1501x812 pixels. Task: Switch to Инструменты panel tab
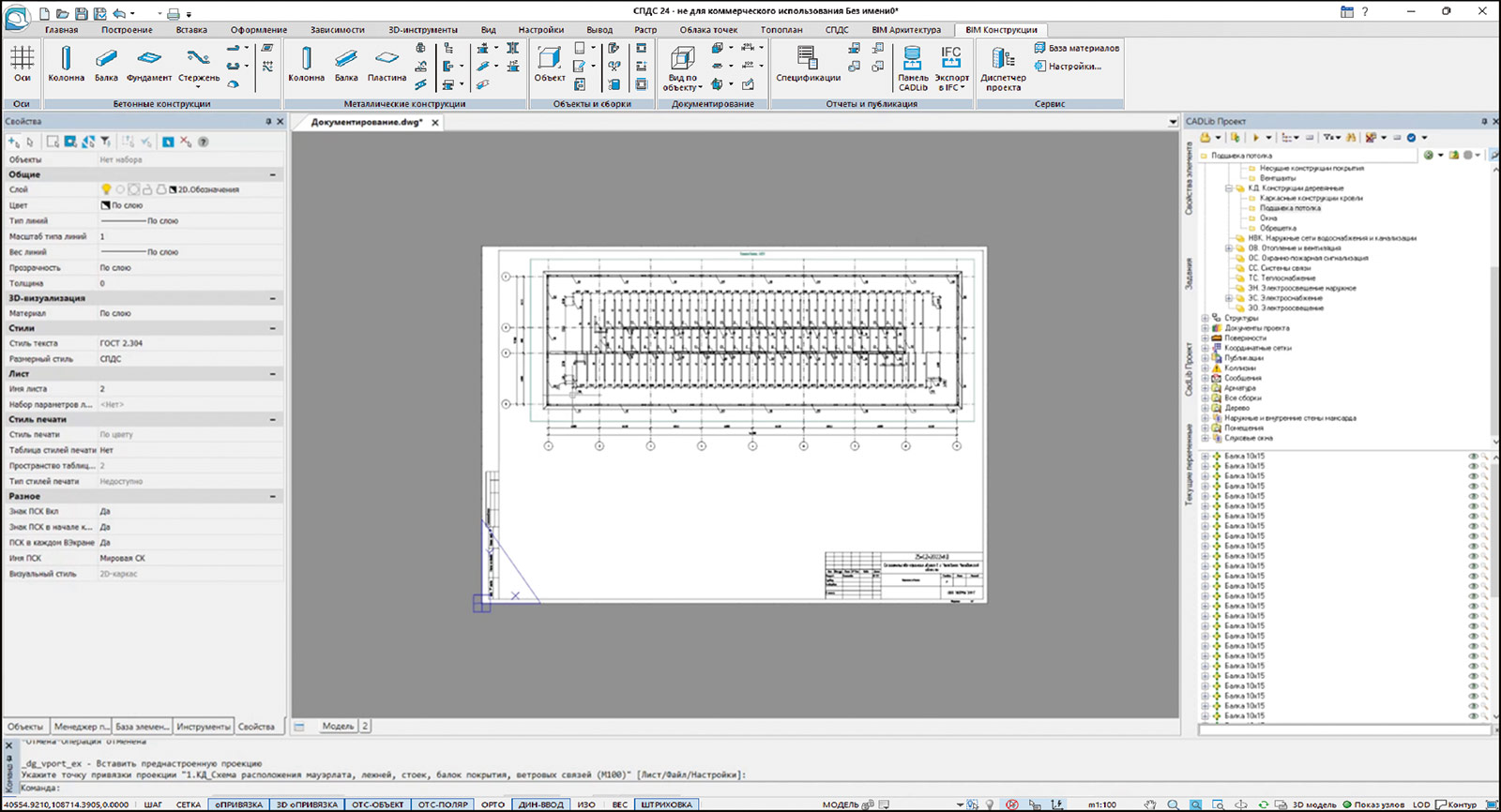pos(204,727)
